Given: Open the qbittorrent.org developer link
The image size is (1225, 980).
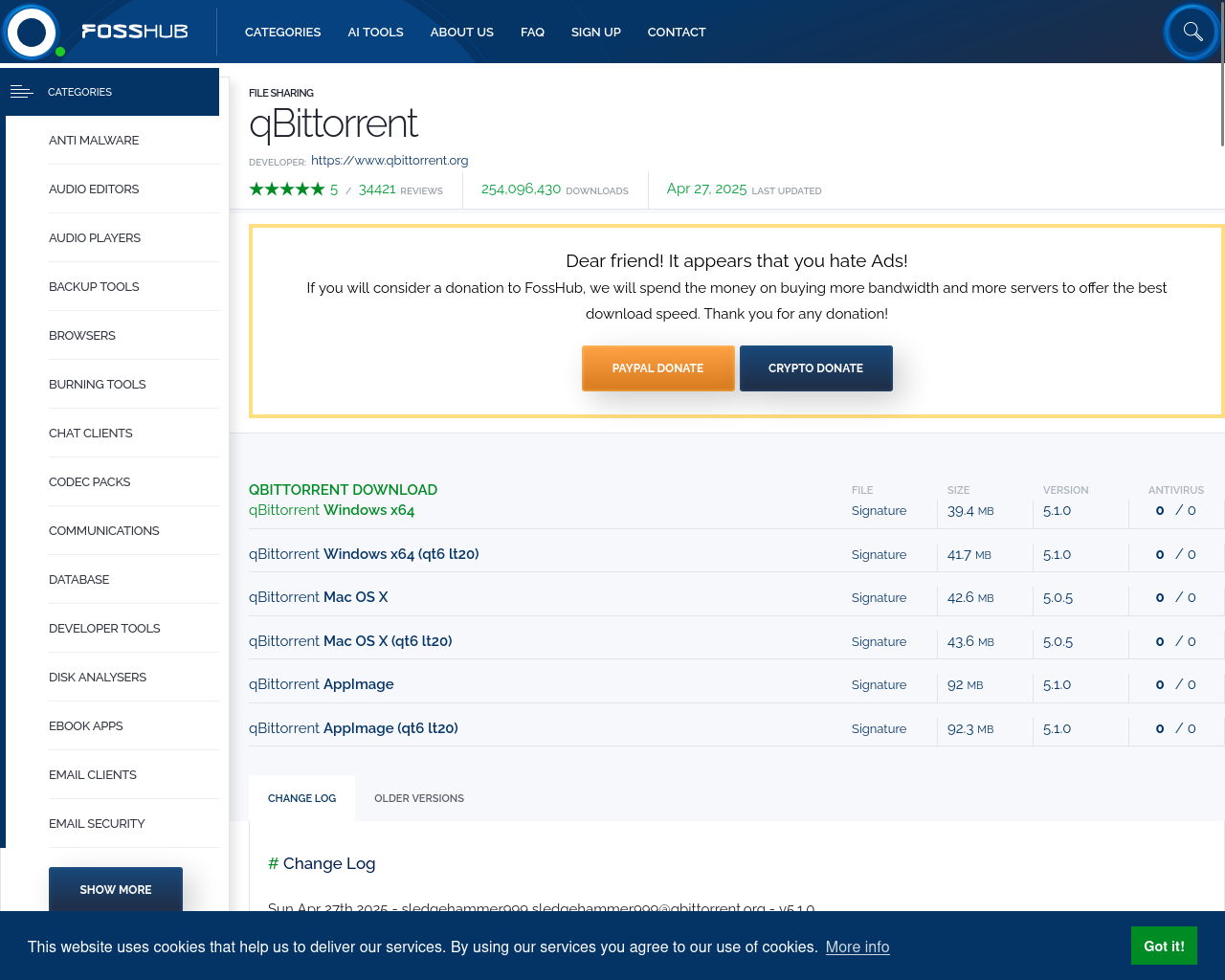Looking at the screenshot, I should 390,160.
